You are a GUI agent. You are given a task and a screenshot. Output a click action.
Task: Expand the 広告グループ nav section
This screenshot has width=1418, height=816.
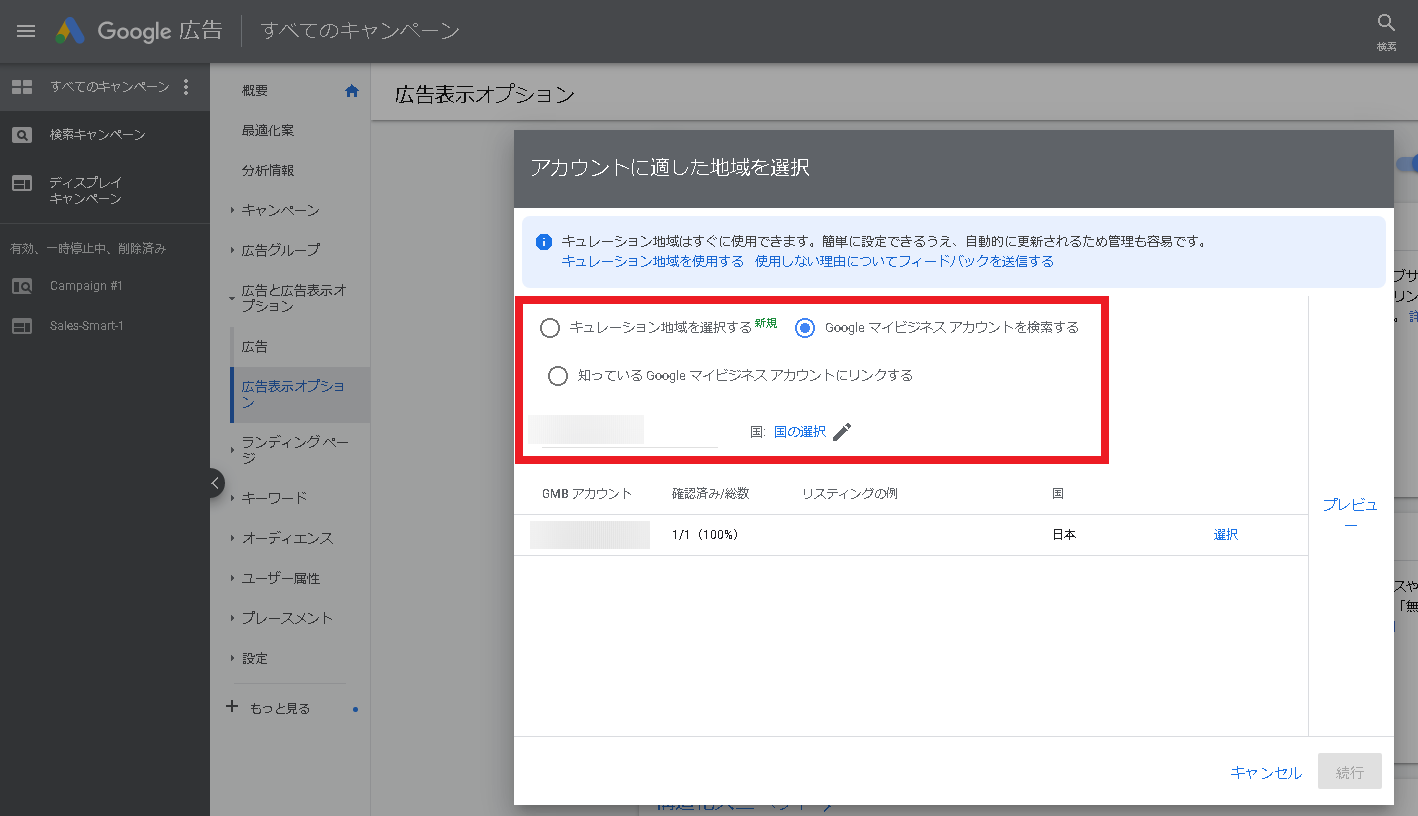(232, 250)
